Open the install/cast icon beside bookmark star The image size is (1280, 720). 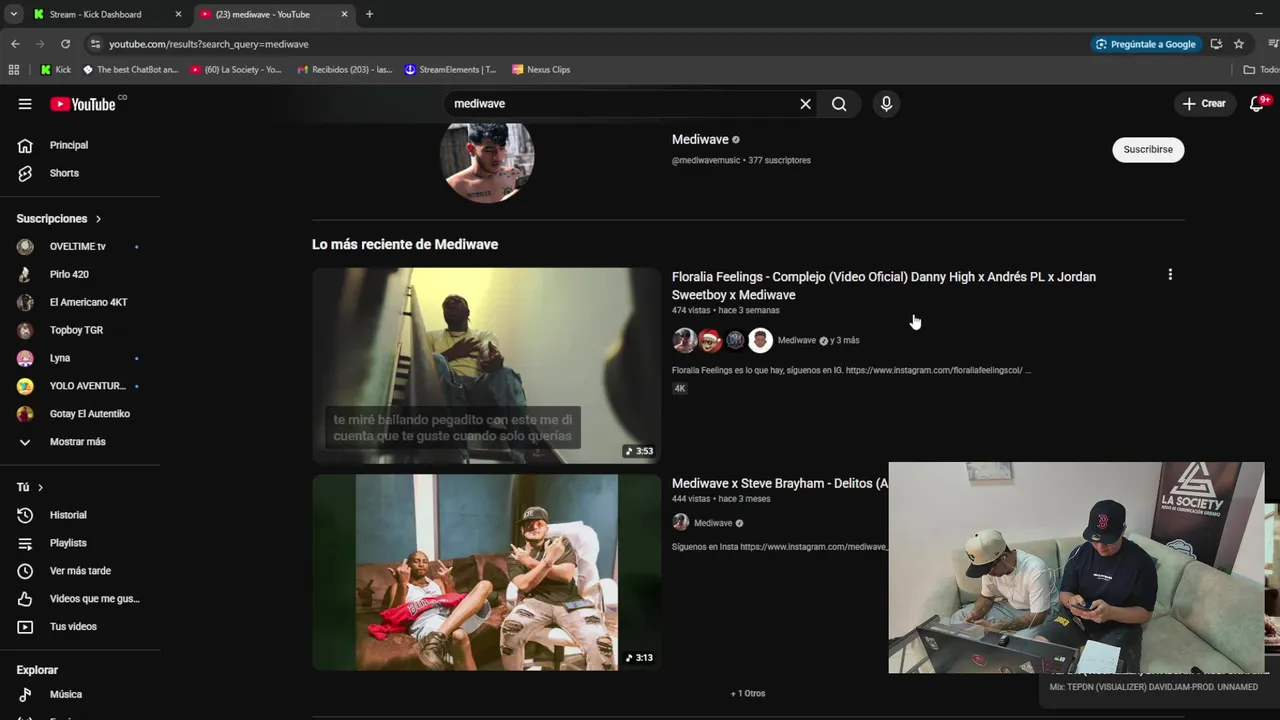coord(1216,44)
